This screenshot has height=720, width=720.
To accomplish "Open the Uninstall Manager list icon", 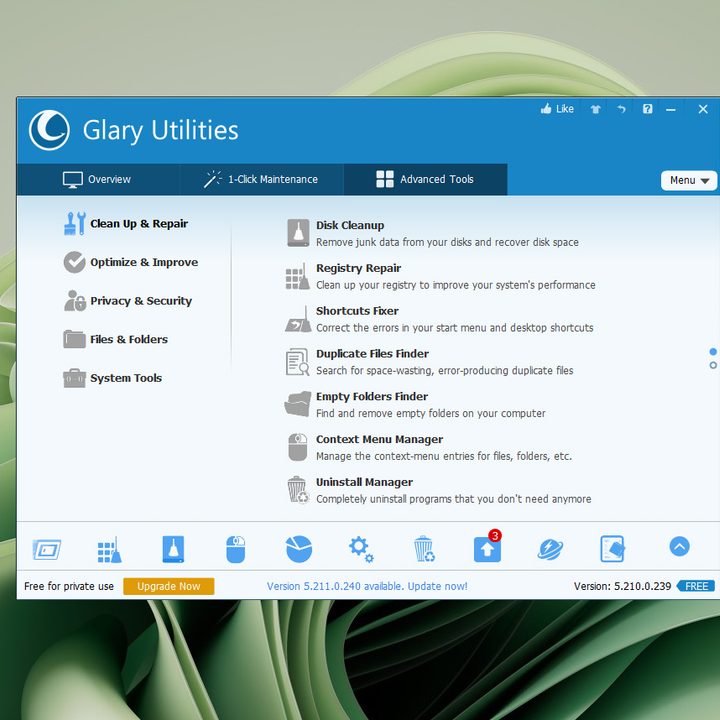I will click(x=298, y=489).
